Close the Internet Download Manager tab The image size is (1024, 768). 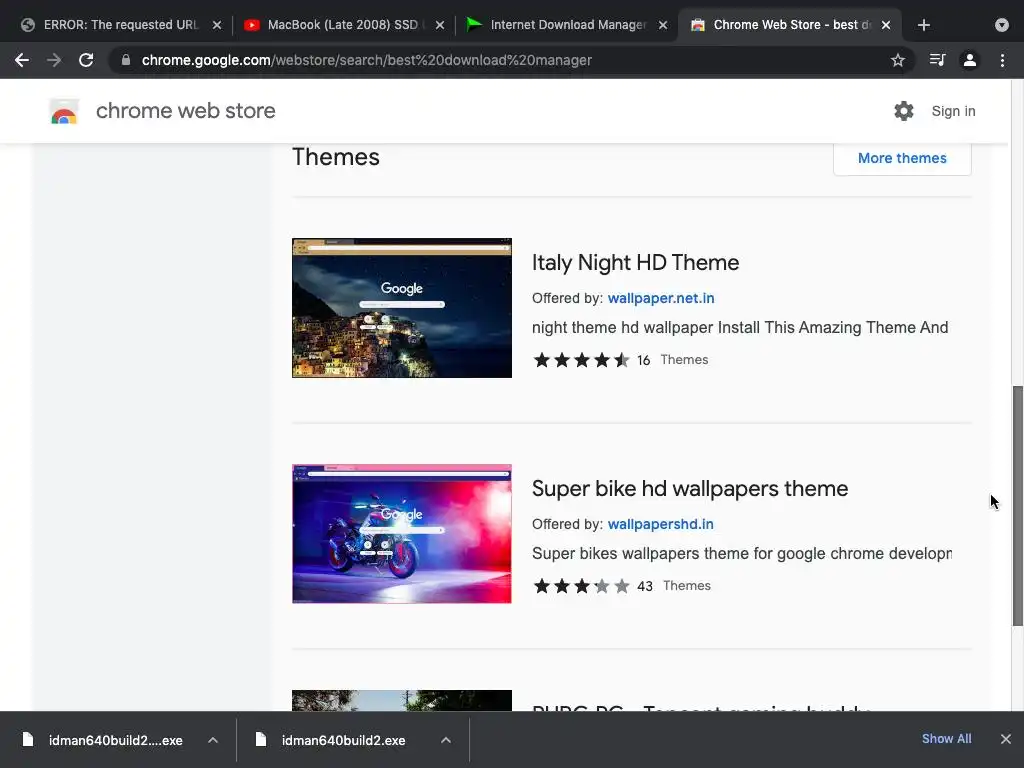pyautogui.click(x=663, y=25)
